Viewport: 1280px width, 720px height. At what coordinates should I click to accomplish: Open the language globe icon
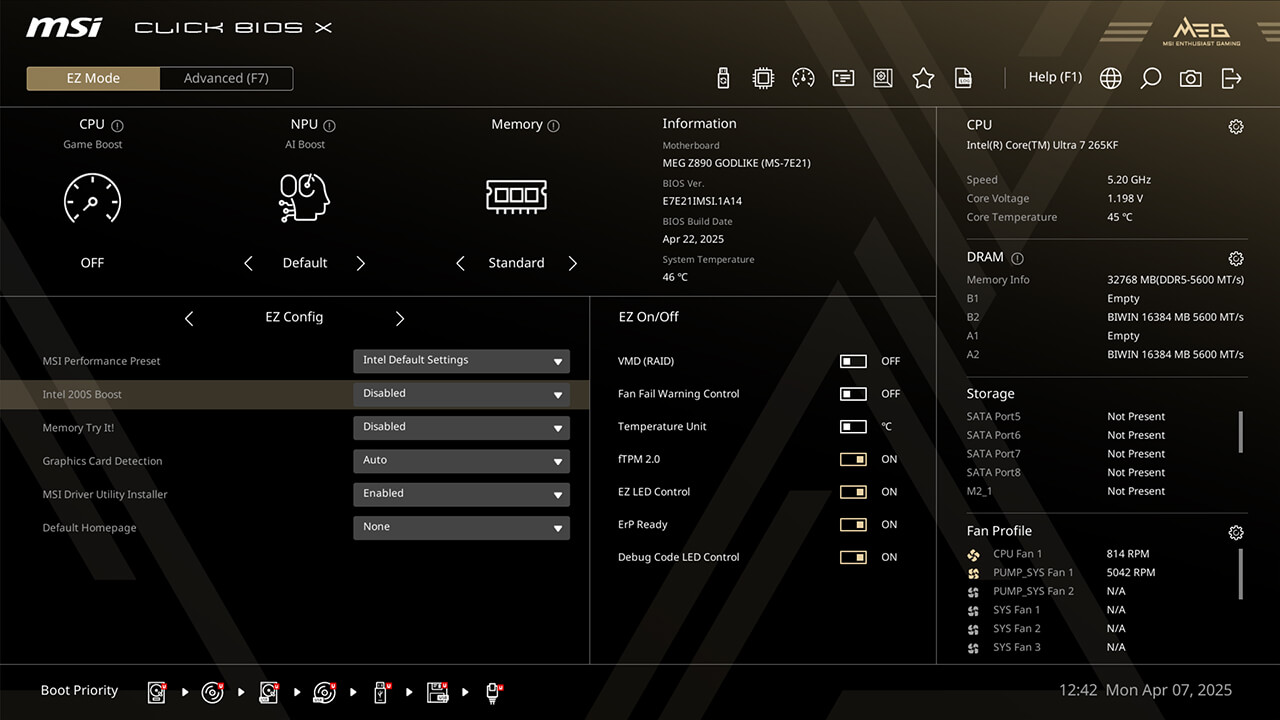click(1110, 78)
